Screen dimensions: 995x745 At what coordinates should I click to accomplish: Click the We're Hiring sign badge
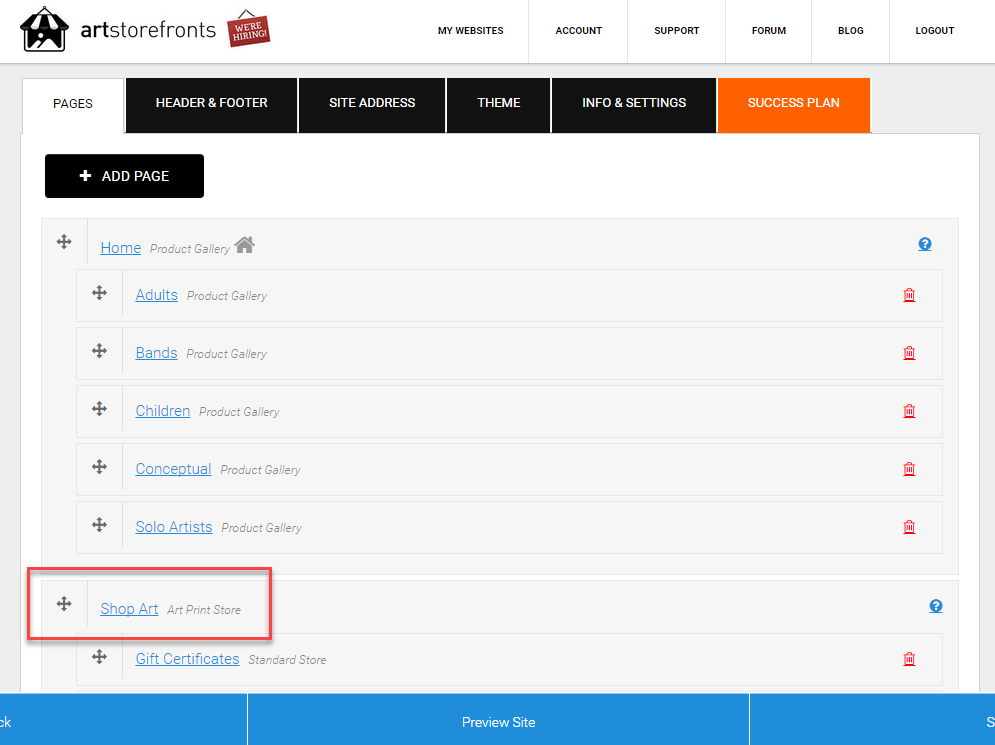coord(248,29)
